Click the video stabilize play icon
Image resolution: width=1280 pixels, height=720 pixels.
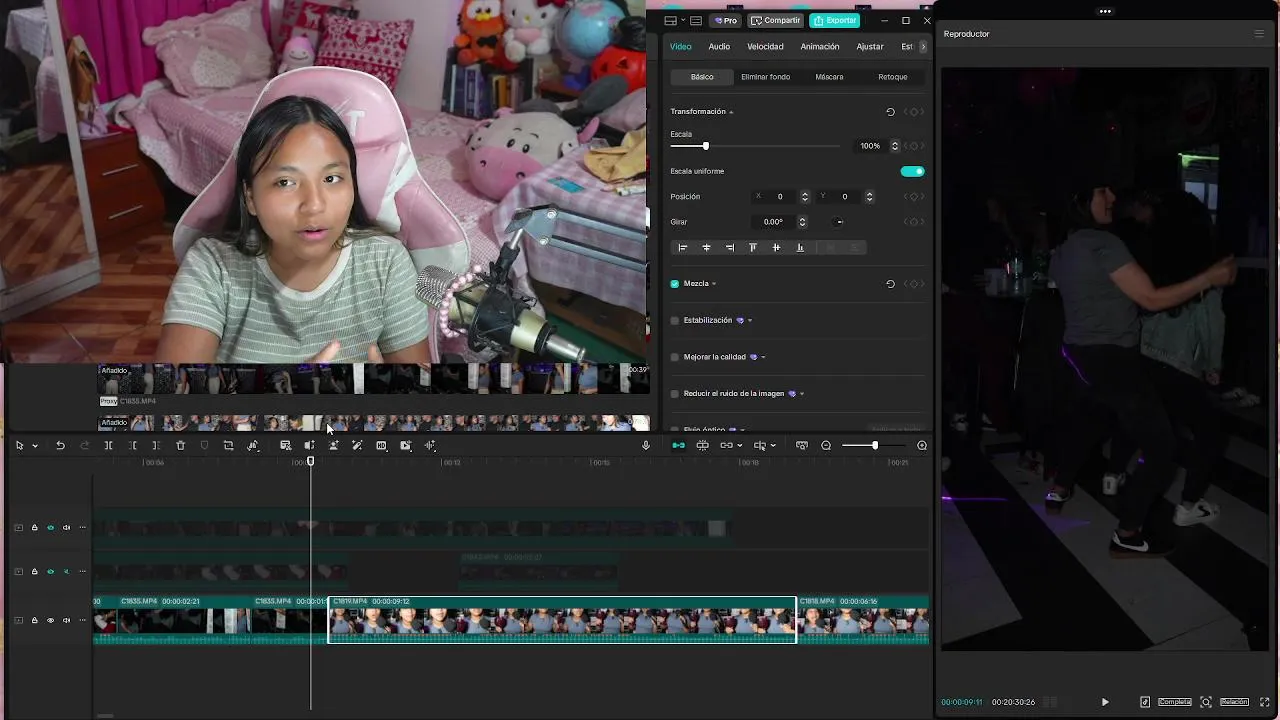[405, 445]
